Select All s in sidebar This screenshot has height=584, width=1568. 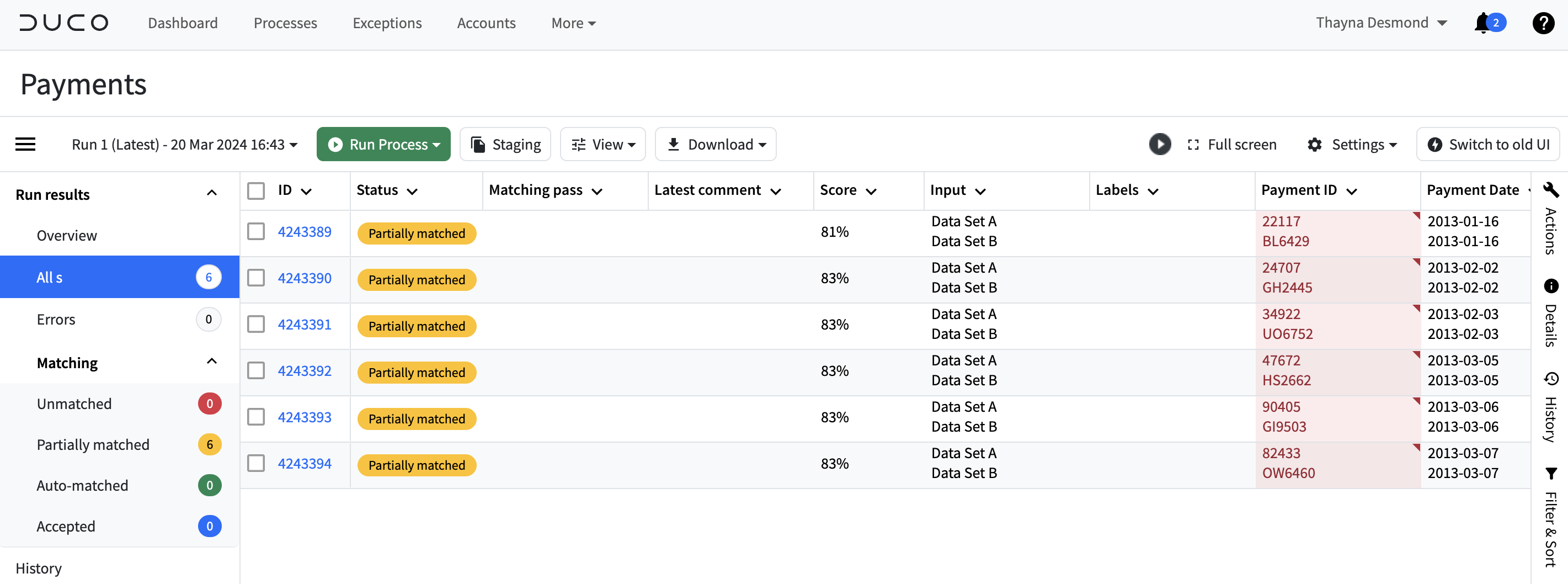point(120,277)
